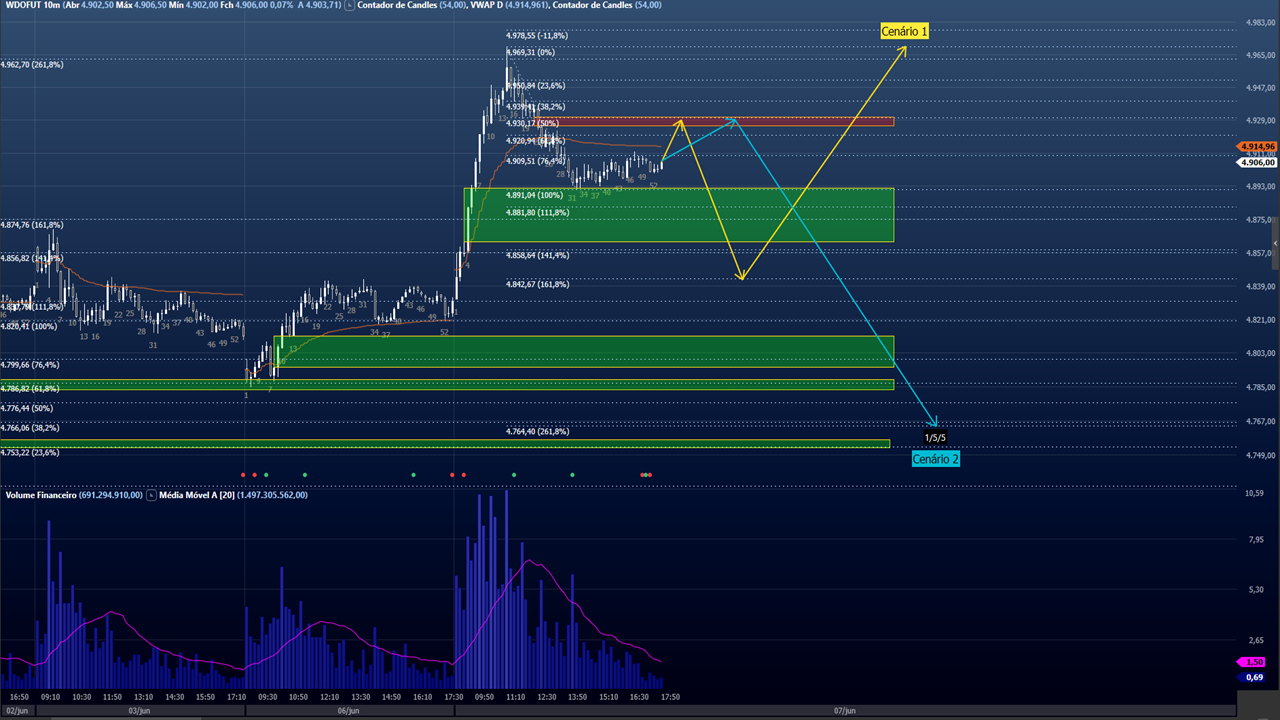Select the Cenário 2 cyan text label
1280x720 pixels.
click(936, 459)
